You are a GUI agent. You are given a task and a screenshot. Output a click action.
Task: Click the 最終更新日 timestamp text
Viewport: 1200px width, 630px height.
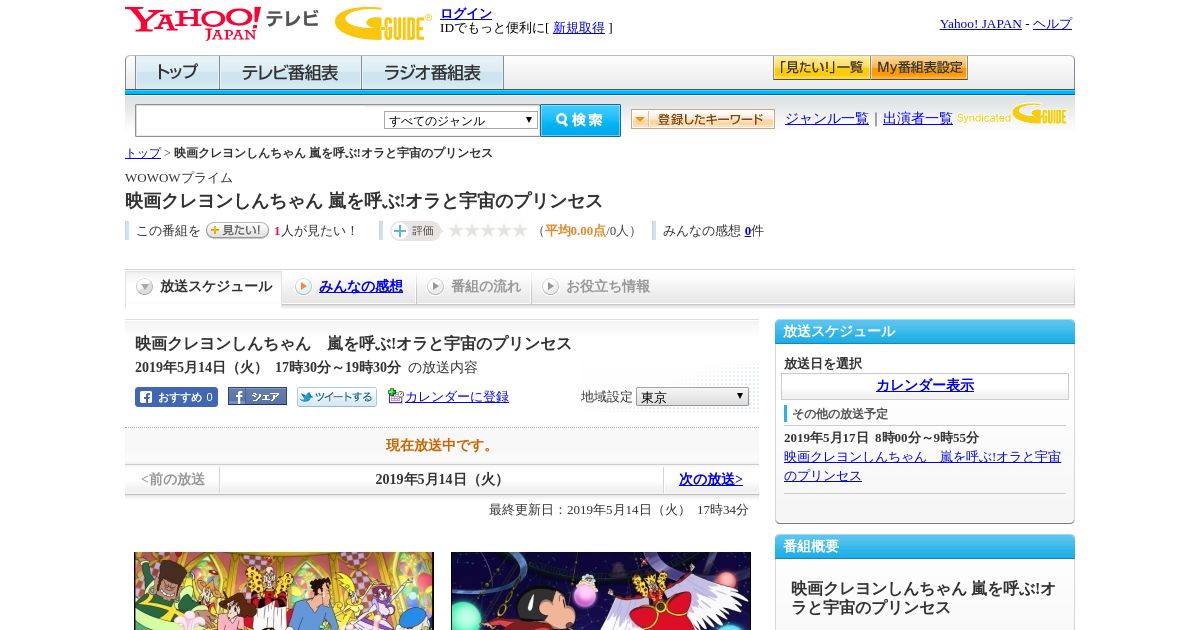[x=619, y=510]
